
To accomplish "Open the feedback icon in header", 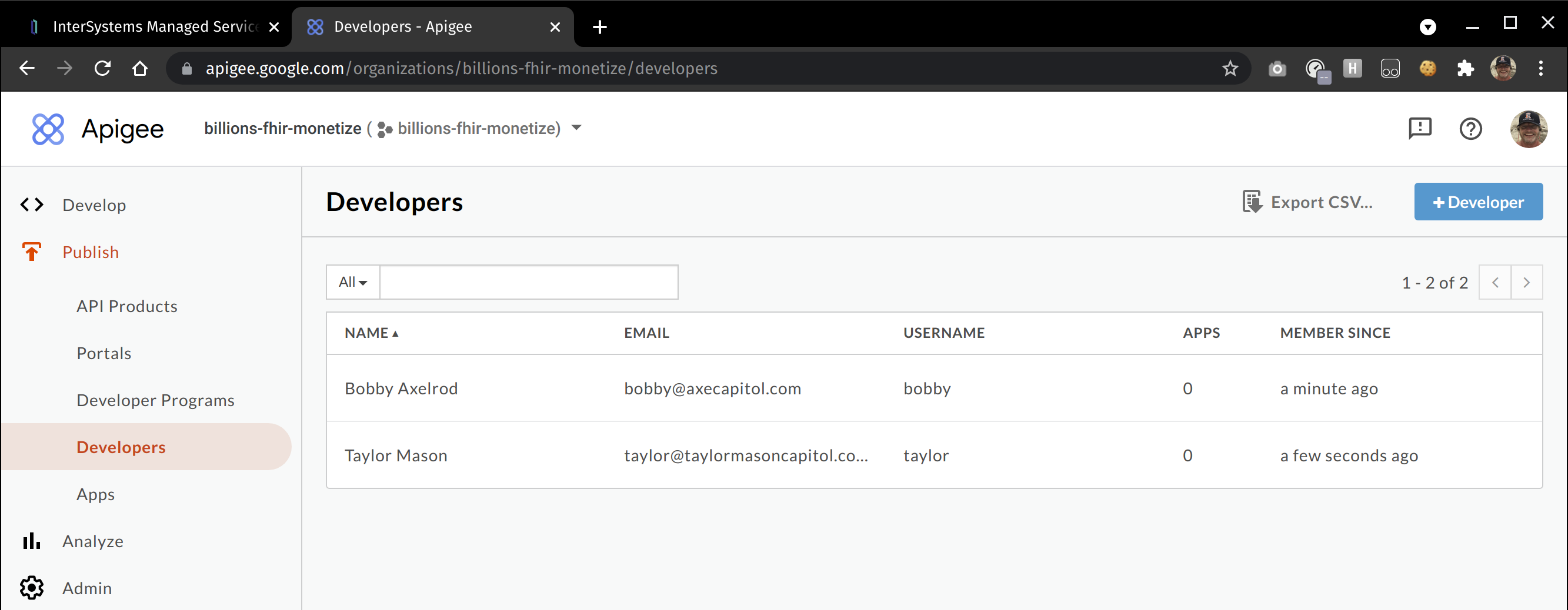I will (x=1419, y=129).
